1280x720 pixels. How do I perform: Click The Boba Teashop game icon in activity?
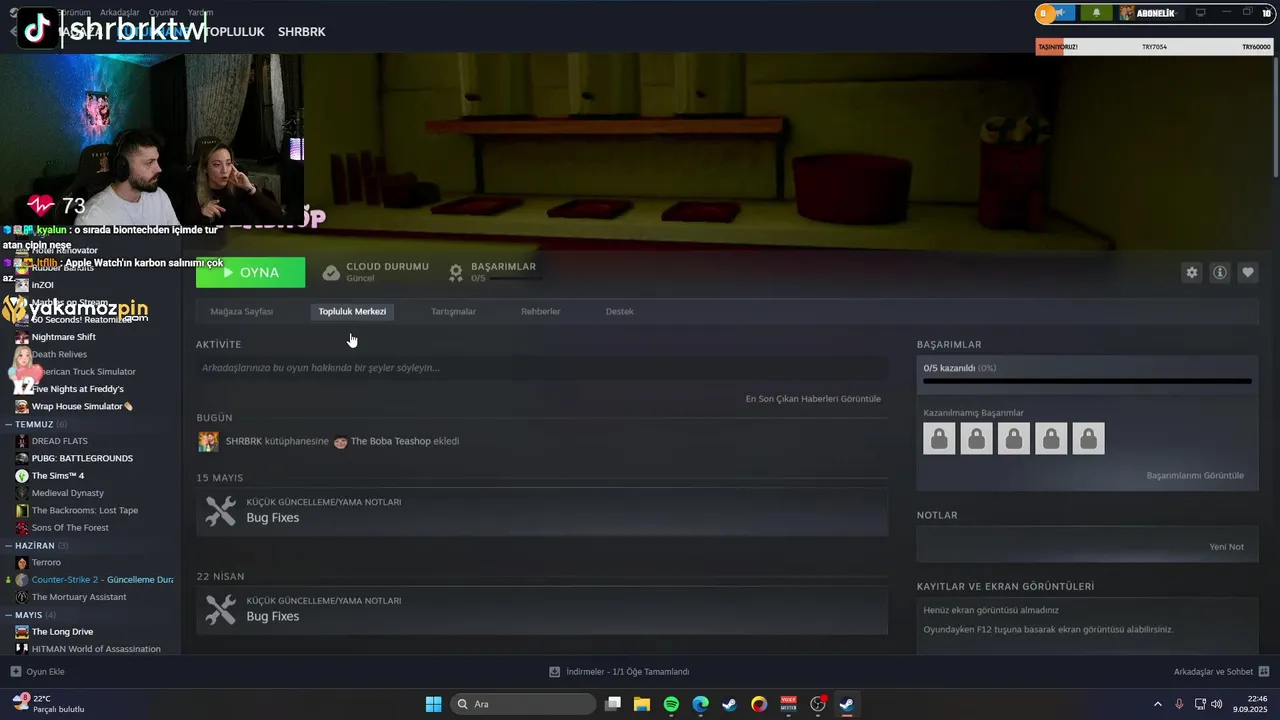coord(340,441)
